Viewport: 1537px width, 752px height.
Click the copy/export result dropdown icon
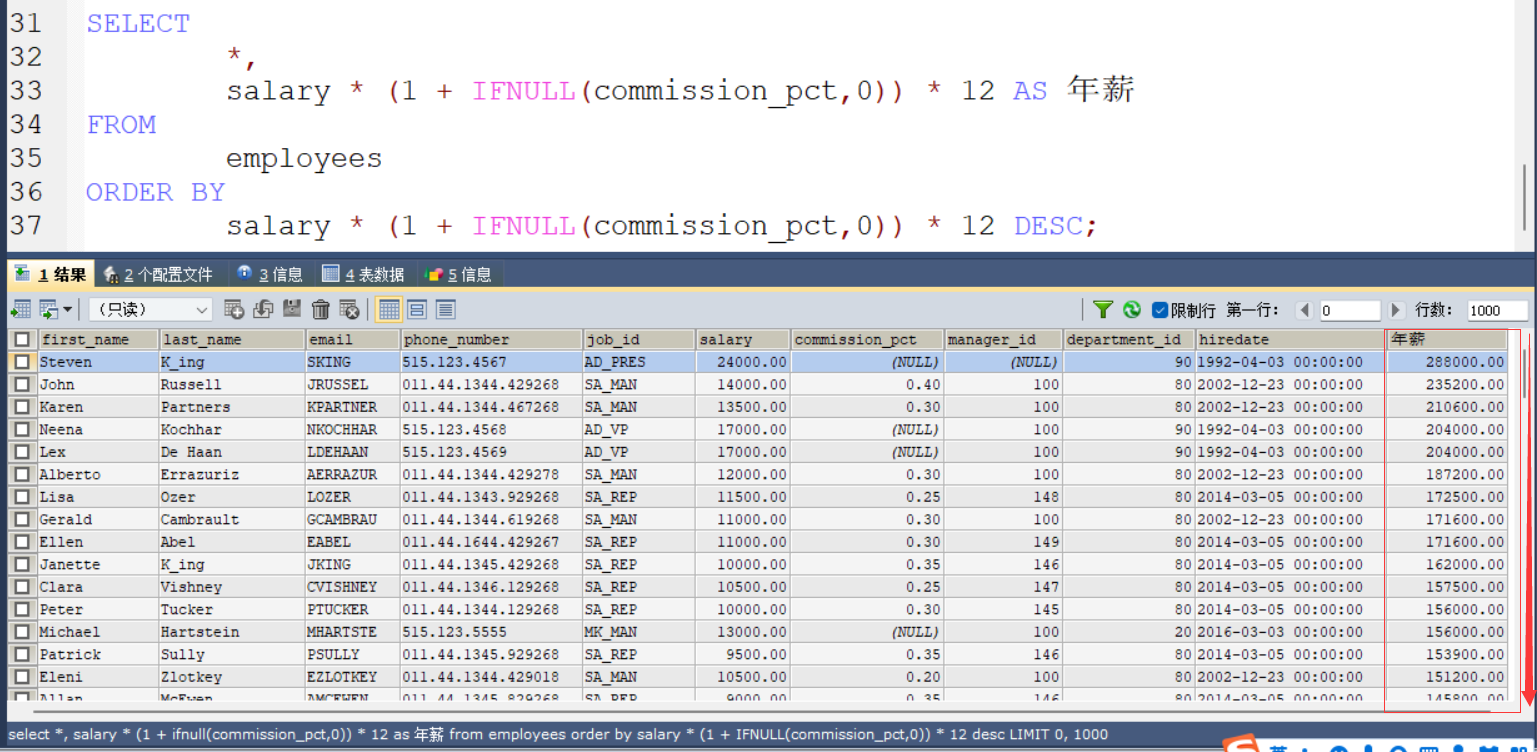pos(55,309)
